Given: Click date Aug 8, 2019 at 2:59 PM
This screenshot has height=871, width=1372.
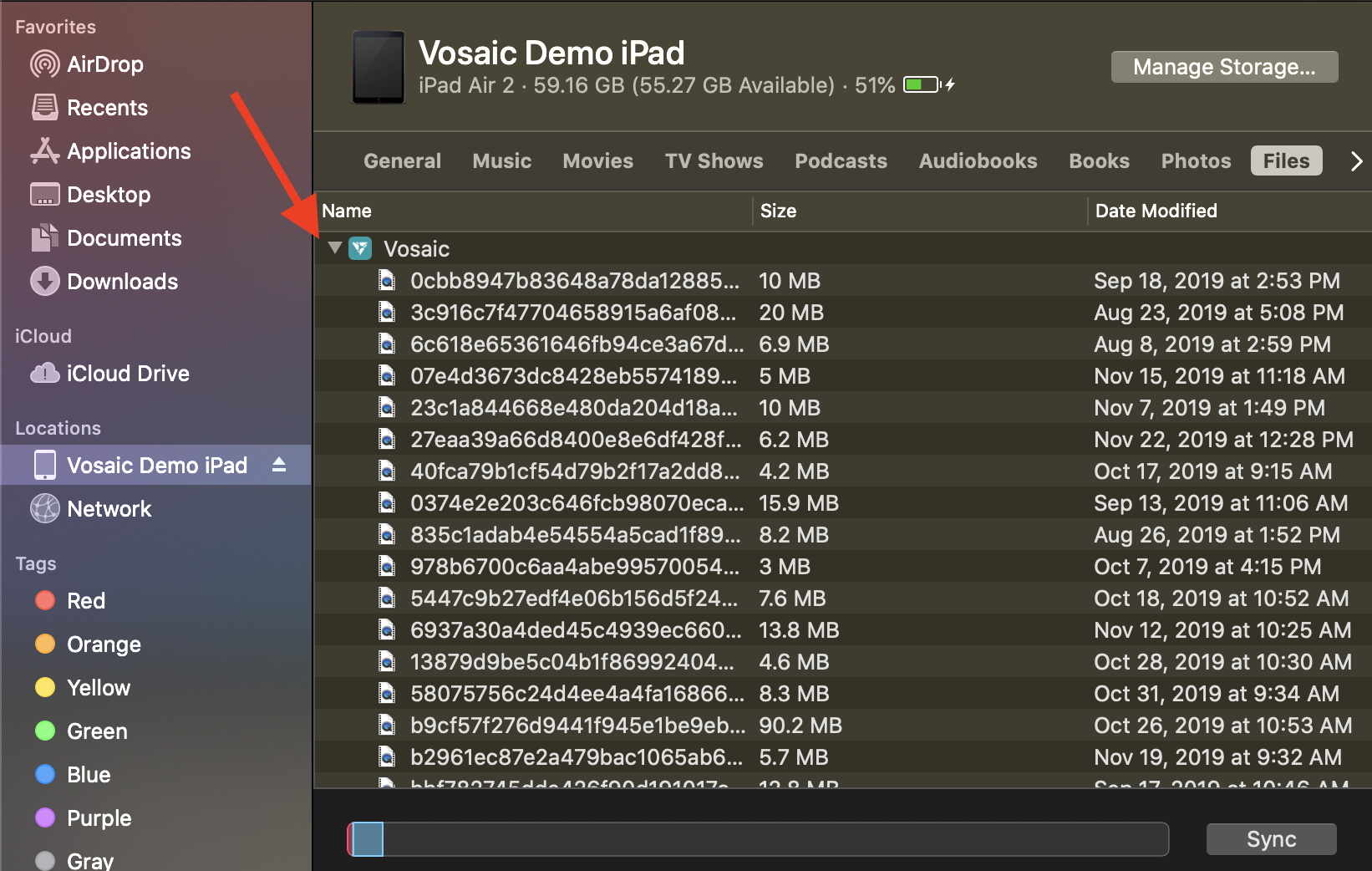Looking at the screenshot, I should pos(1212,344).
